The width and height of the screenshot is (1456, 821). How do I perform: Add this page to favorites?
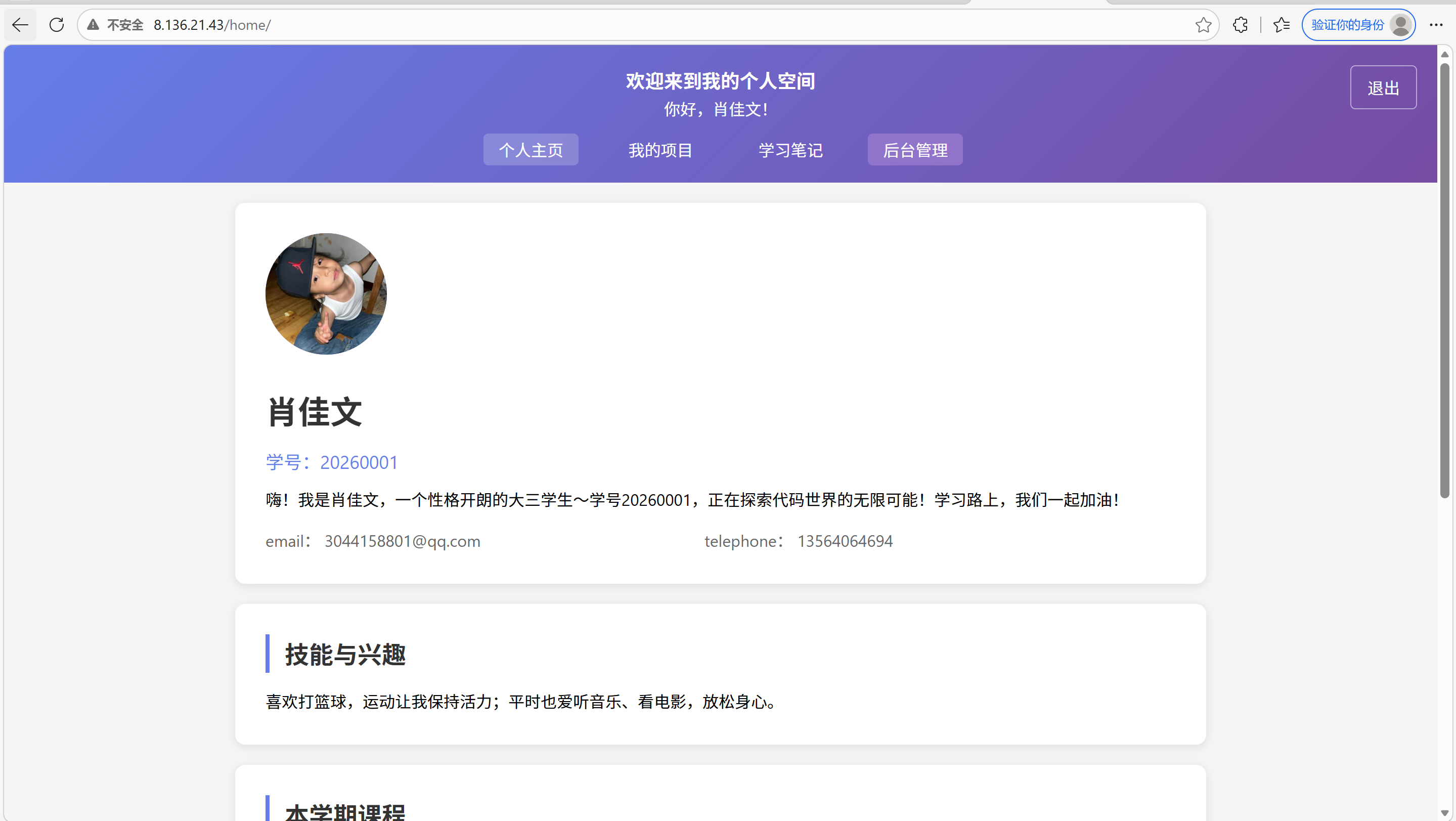pyautogui.click(x=1203, y=25)
